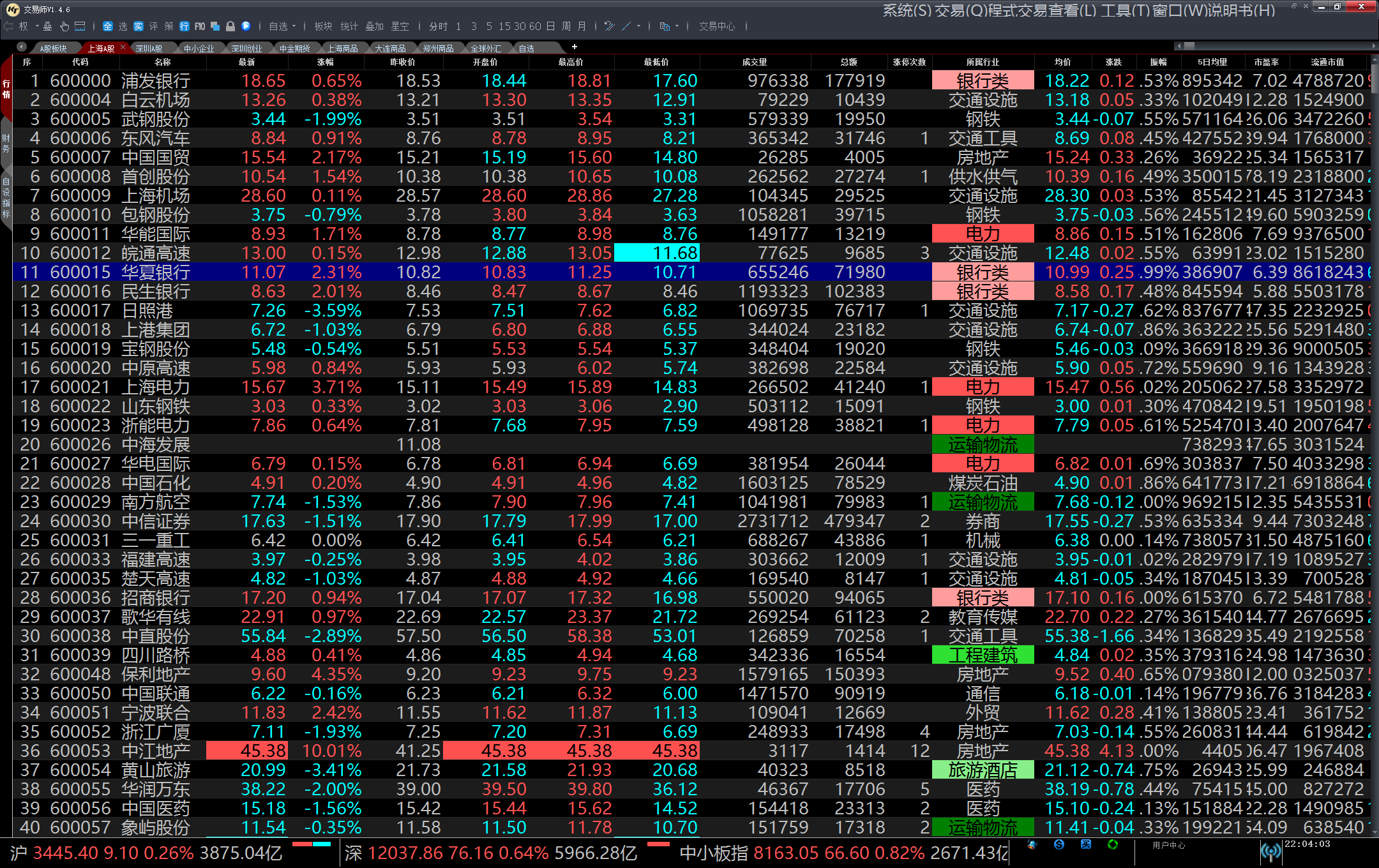Toggle the blue 实 button
This screenshot has width=1379, height=868.
[138, 26]
